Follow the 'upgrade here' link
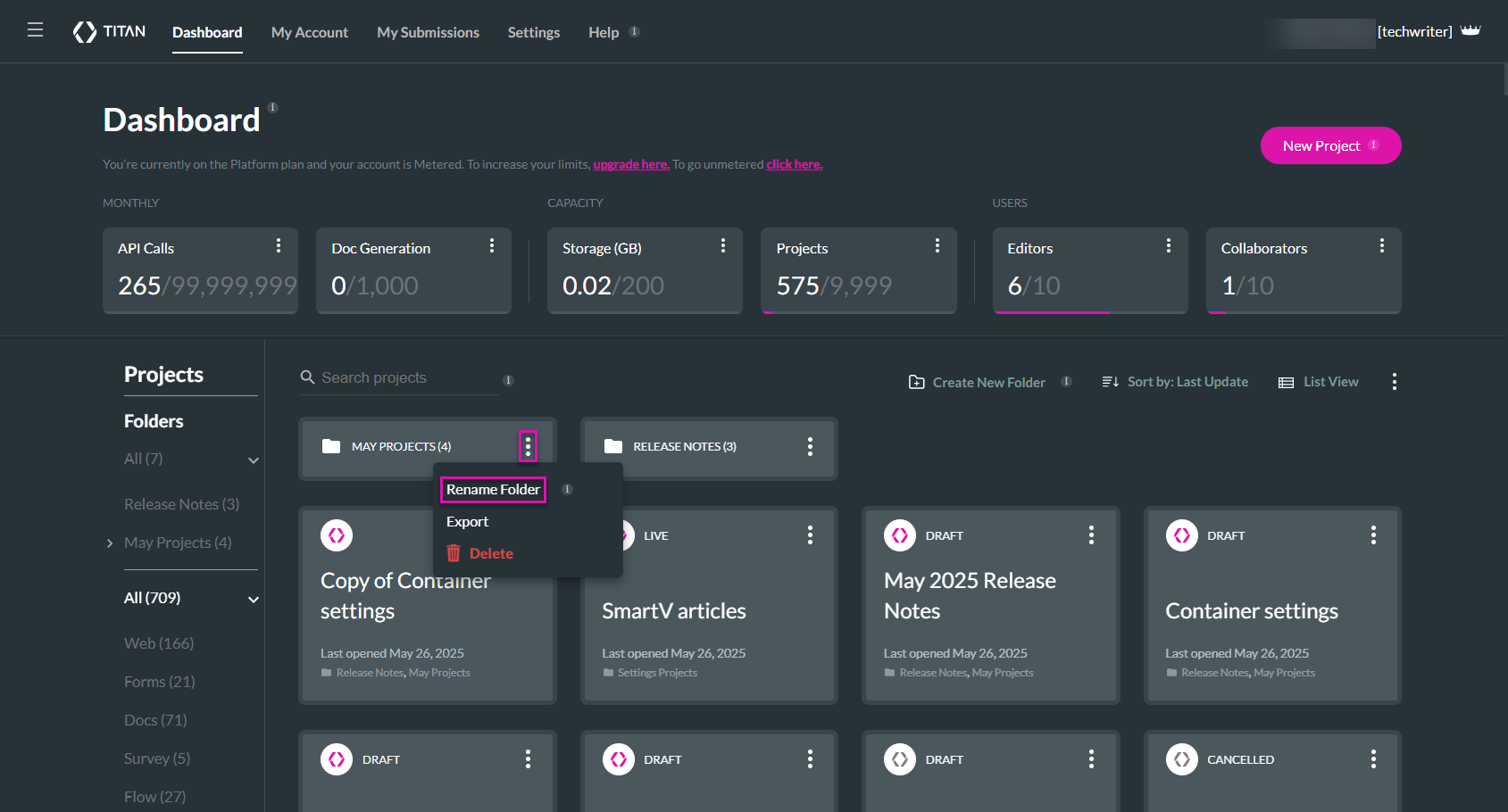Screen dimensions: 1508x812 coord(630,164)
